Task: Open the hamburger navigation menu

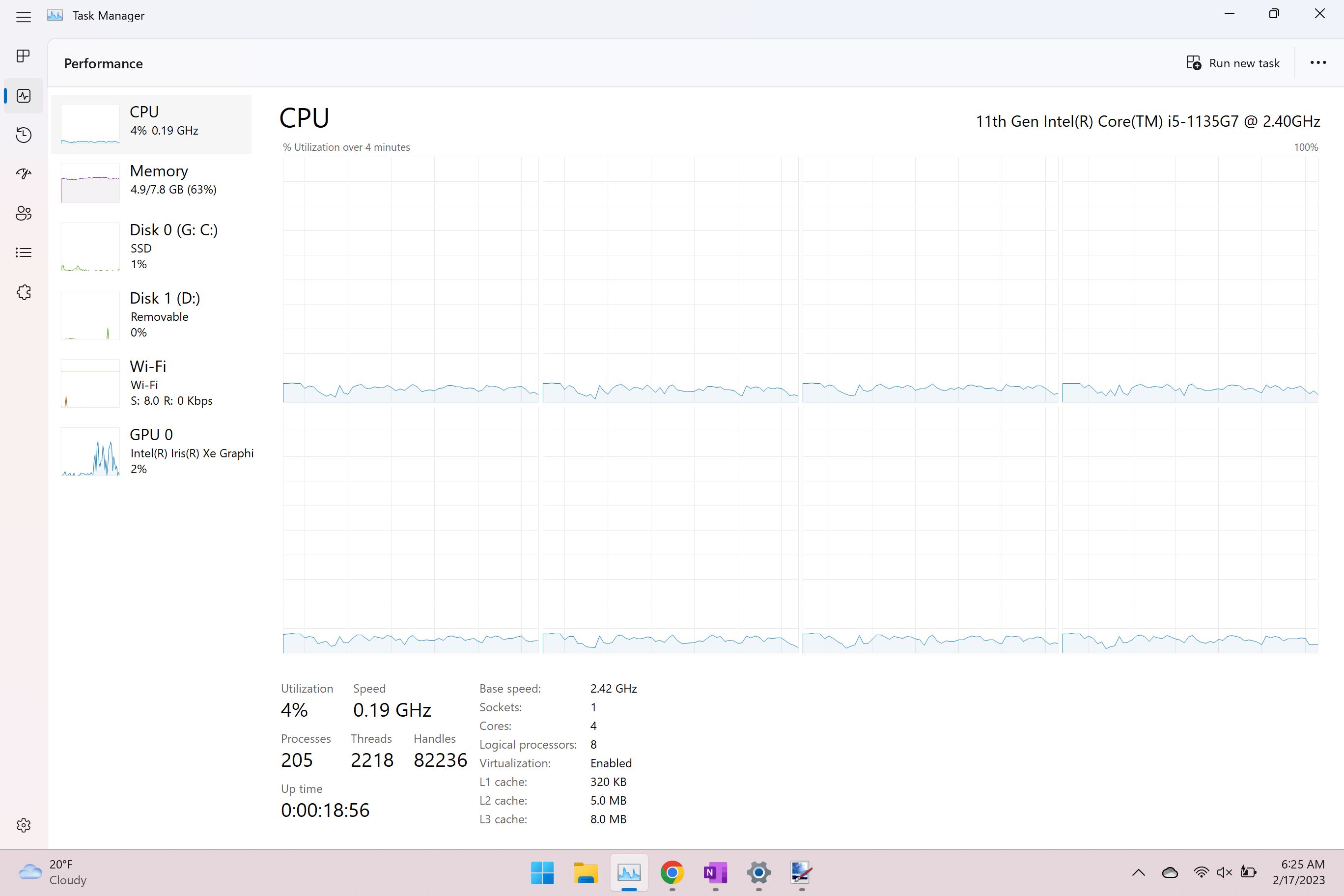Action: 24,17
